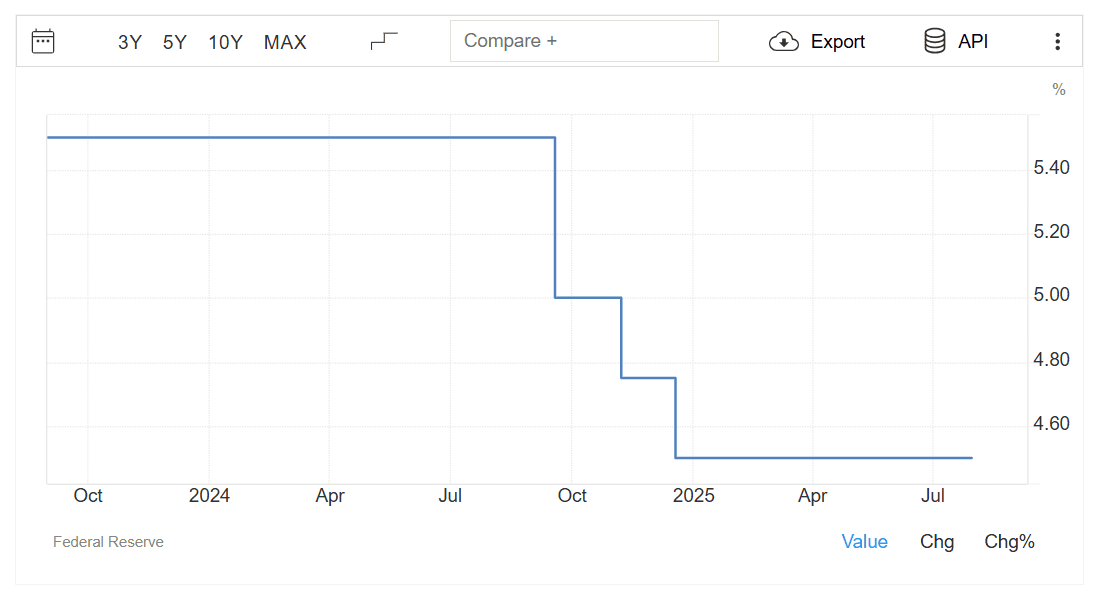Viewport: 1095px width, 597px height.
Task: Click the blue line at the 5.00 step
Action: tap(588, 298)
